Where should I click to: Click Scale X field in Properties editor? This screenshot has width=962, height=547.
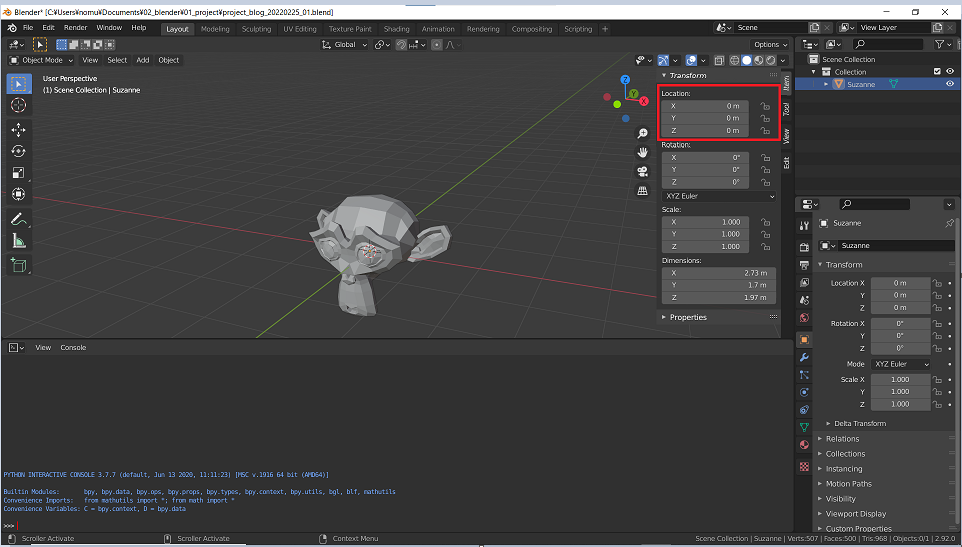click(x=901, y=380)
